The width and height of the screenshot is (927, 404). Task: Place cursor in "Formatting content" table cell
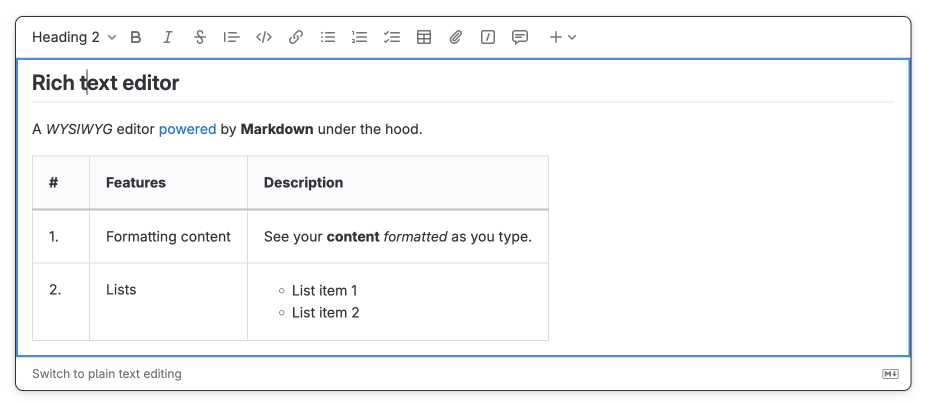point(168,237)
